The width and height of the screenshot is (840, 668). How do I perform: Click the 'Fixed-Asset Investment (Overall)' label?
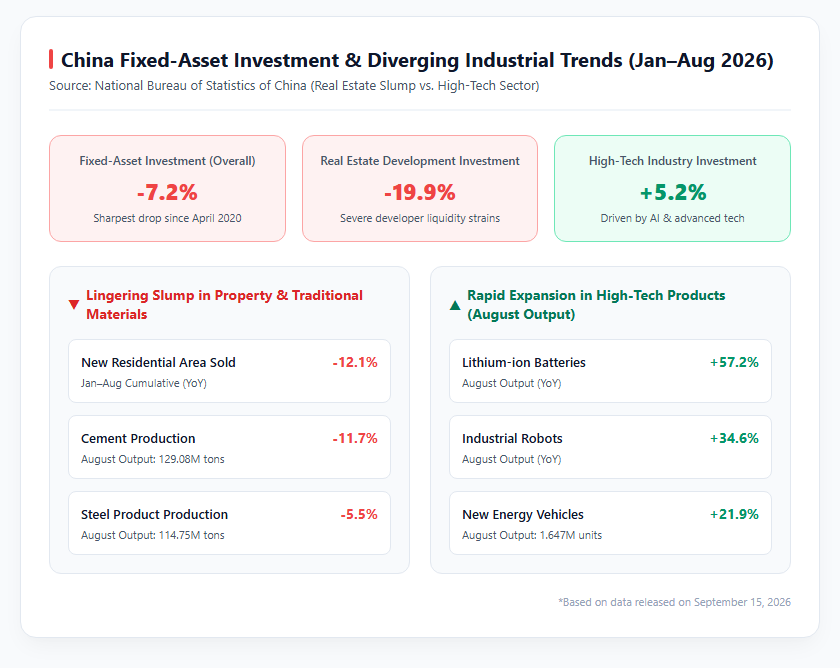[x=167, y=161]
